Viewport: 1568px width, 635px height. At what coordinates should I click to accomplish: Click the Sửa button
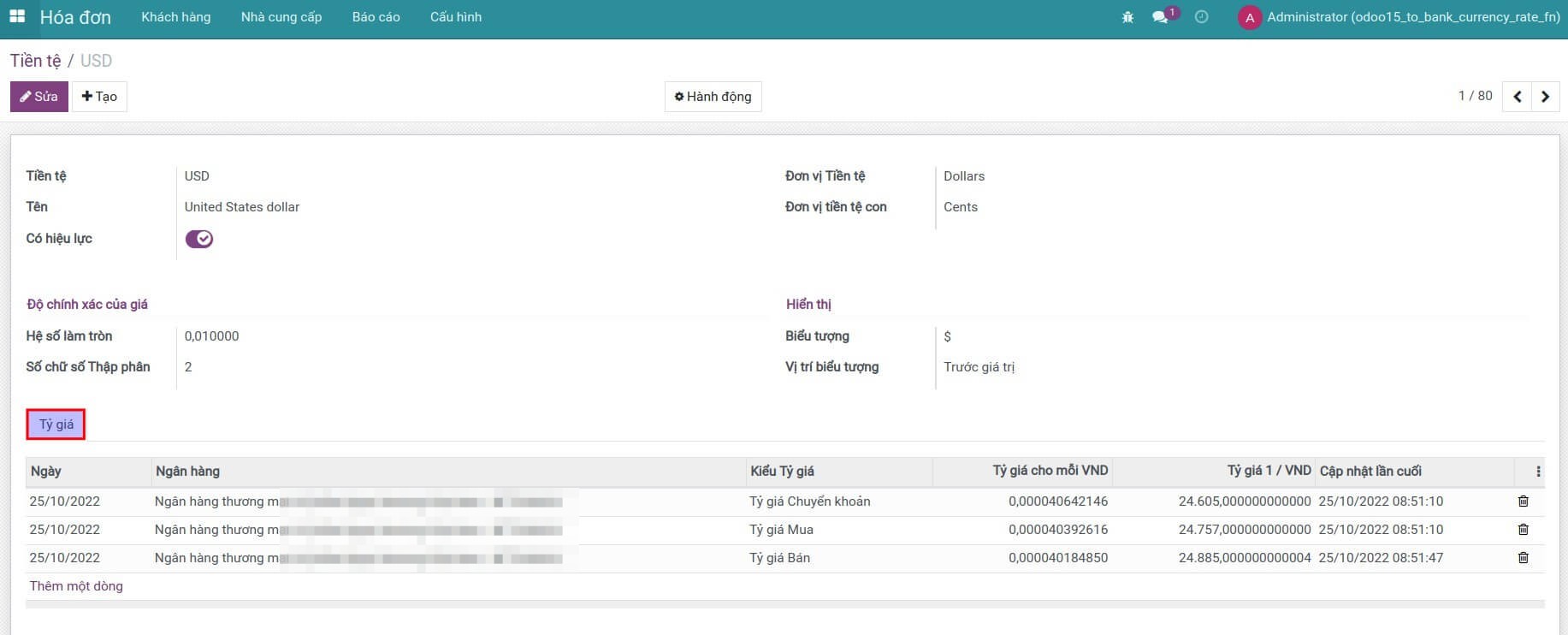pos(39,97)
